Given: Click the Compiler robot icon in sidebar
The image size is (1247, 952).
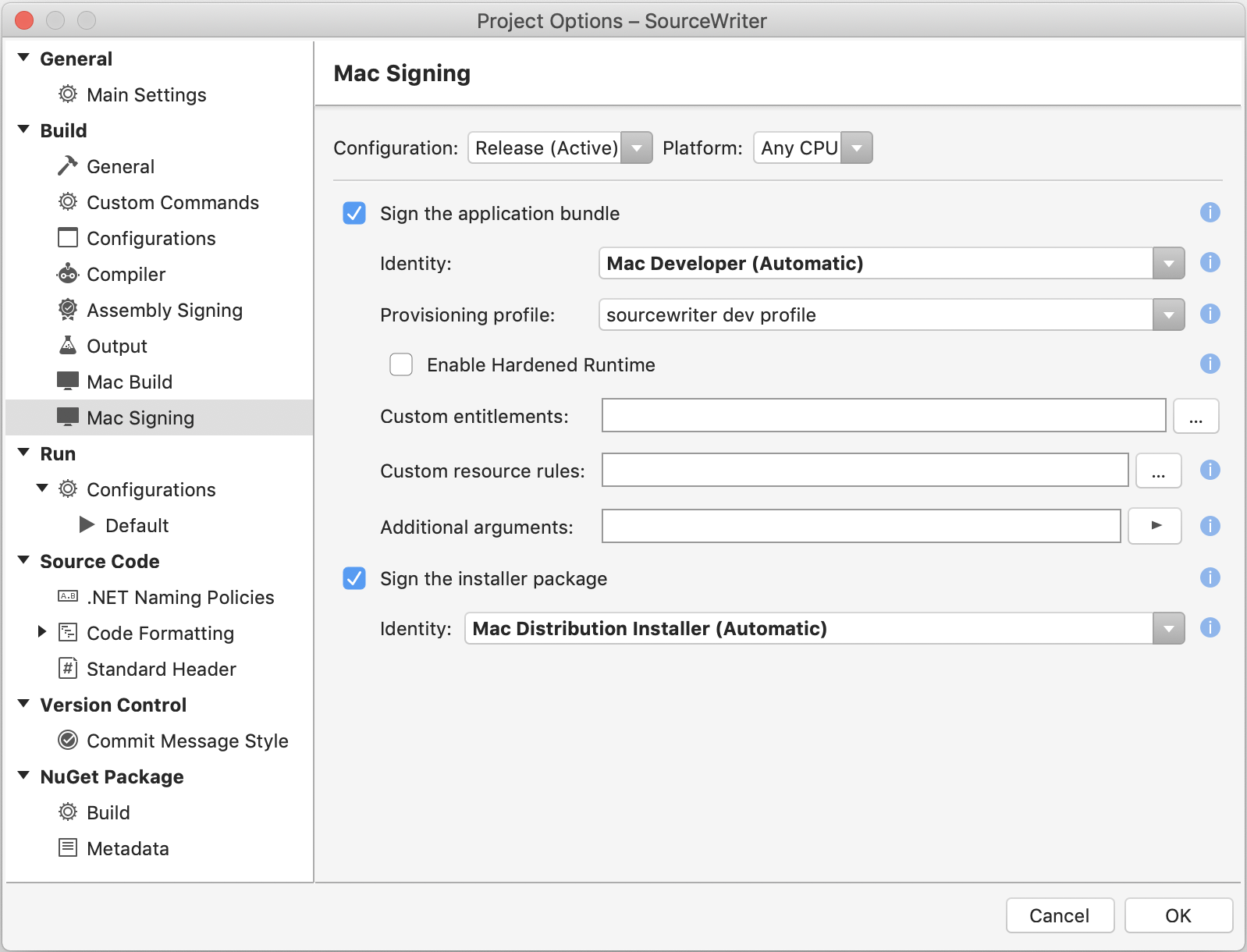Looking at the screenshot, I should point(68,274).
